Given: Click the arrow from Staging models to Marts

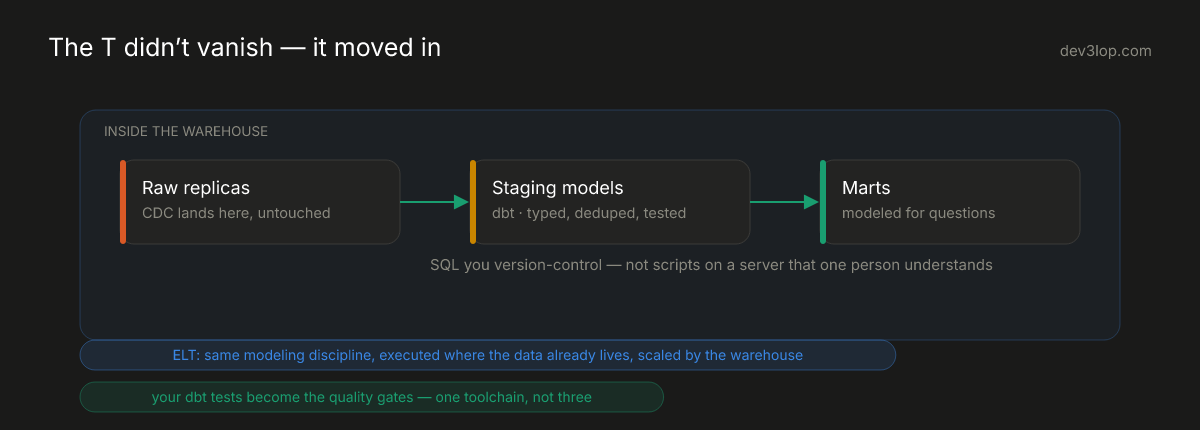Looking at the screenshot, I should tap(785, 202).
